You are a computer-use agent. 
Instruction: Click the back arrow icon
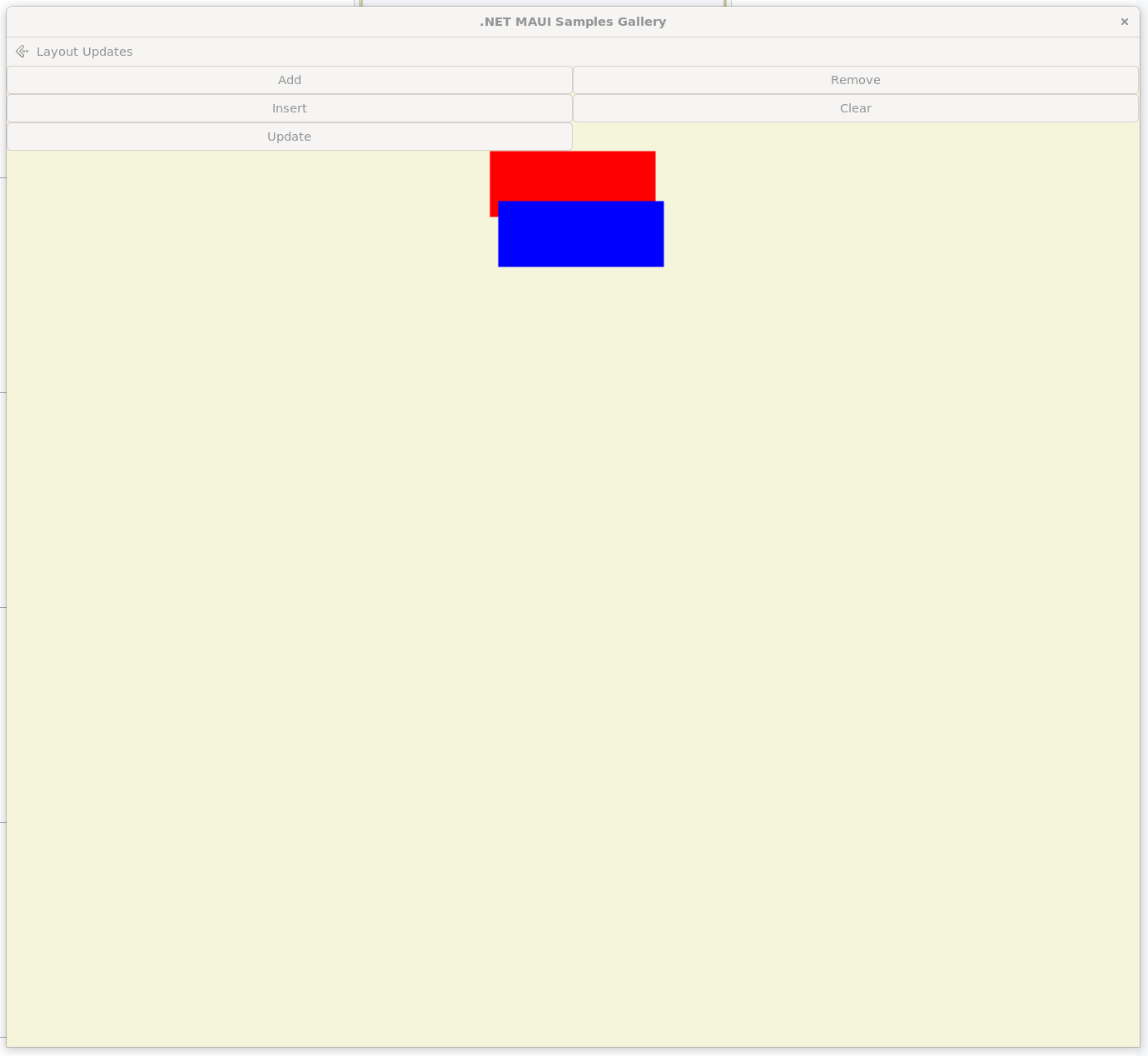pyautogui.click(x=22, y=52)
